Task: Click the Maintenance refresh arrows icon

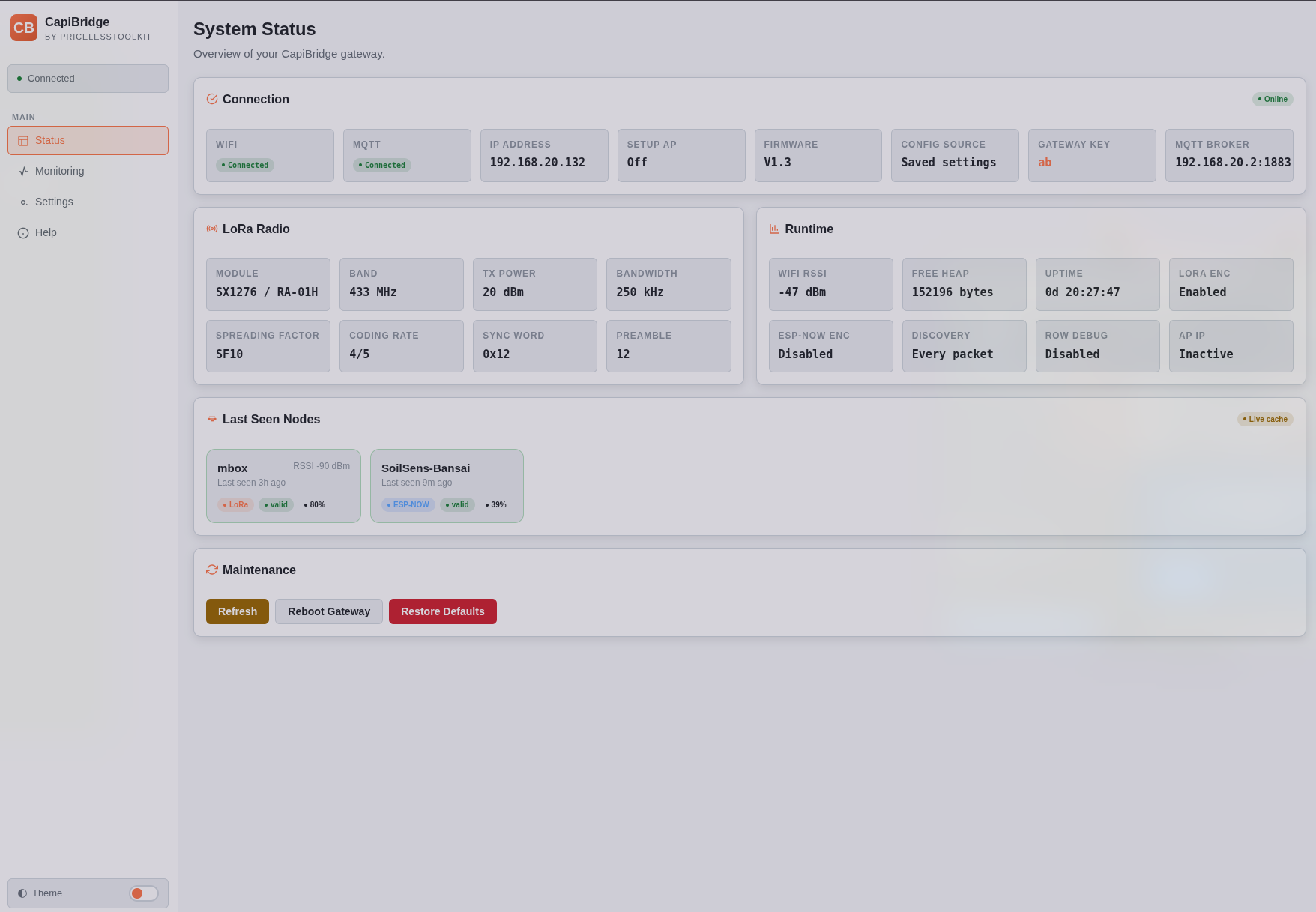Action: [x=212, y=570]
